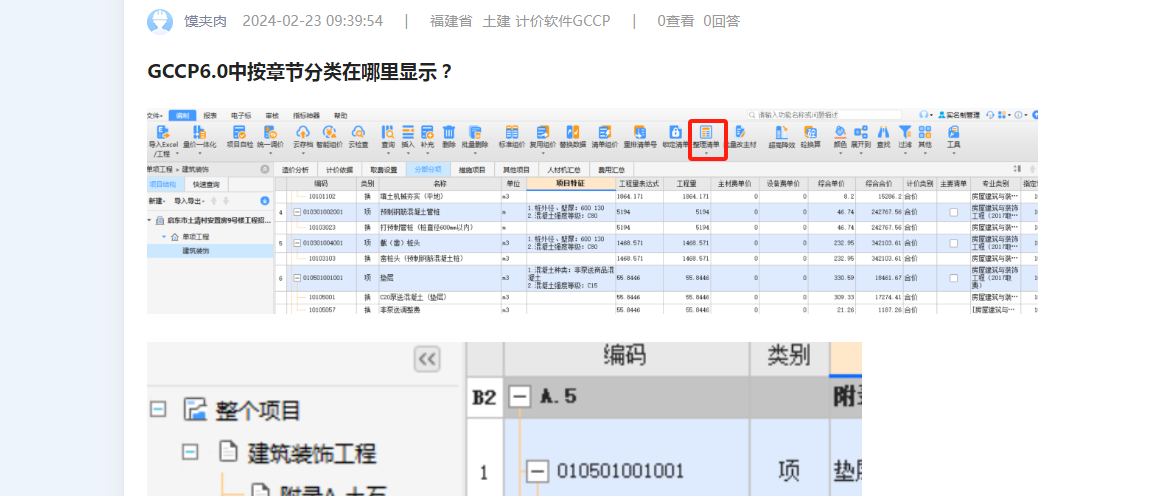
Task: Click the 土建 tag link
Action: click(497, 21)
